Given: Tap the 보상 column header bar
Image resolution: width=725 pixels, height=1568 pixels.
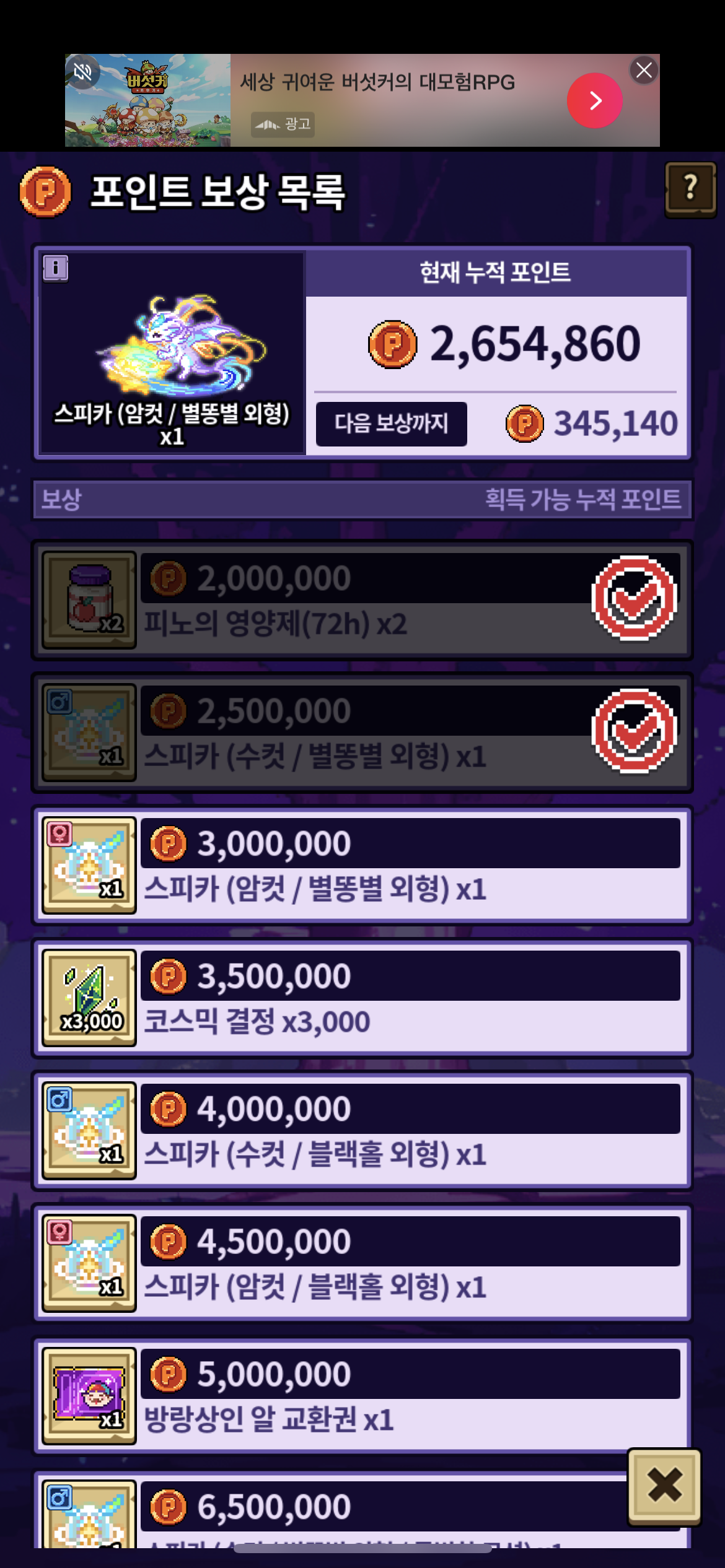Looking at the screenshot, I should coord(362,499).
